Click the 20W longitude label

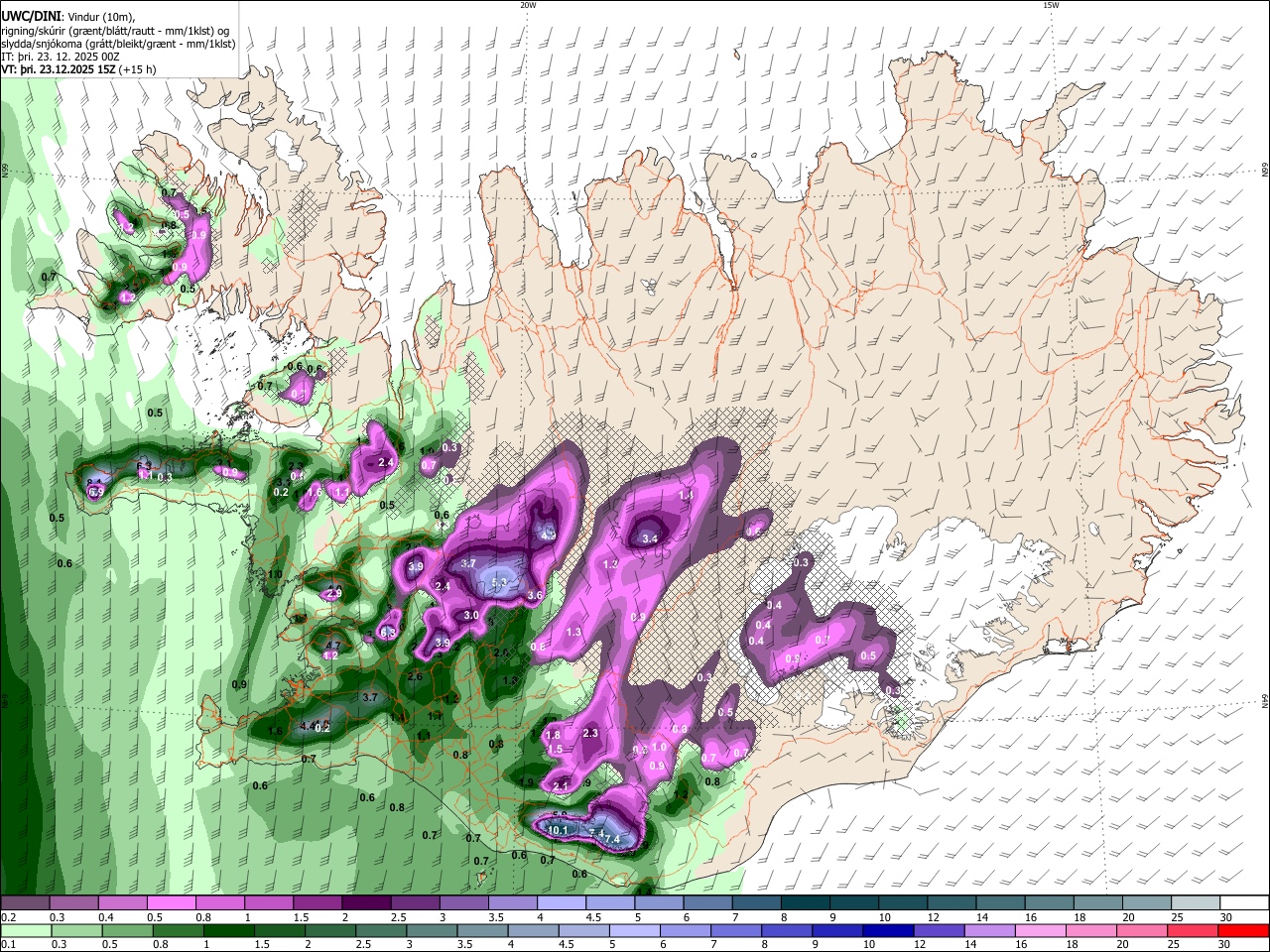(x=528, y=5)
